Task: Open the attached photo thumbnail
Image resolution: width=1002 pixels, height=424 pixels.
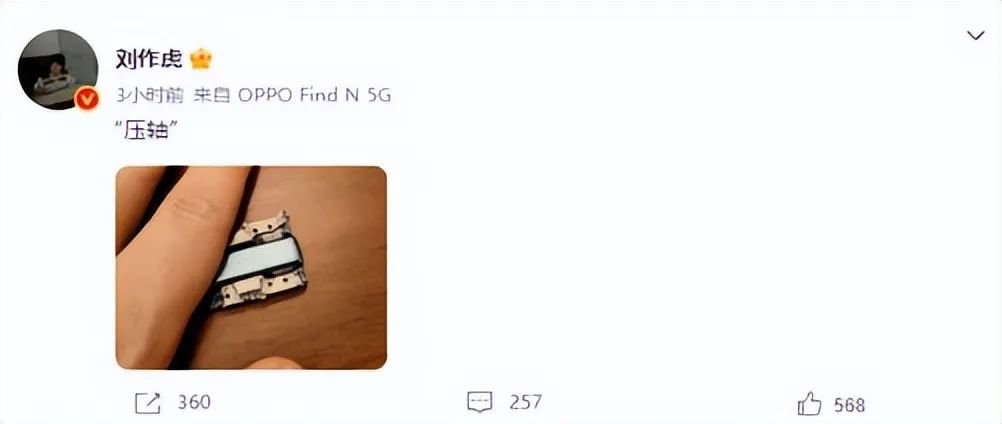Action: [251, 268]
